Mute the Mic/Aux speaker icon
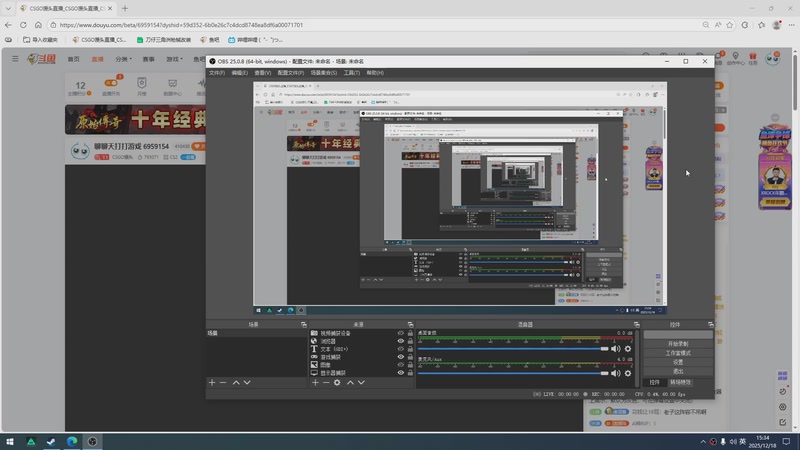 (616, 373)
